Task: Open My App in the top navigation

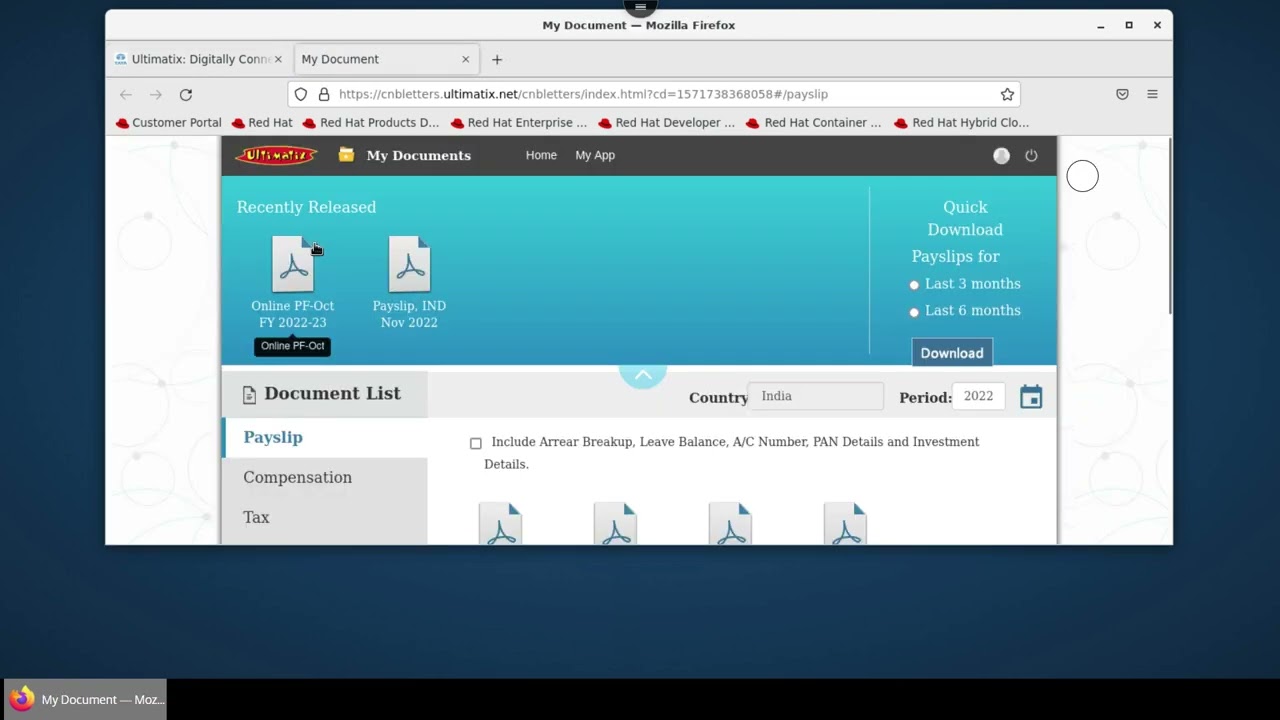Action: [x=595, y=155]
